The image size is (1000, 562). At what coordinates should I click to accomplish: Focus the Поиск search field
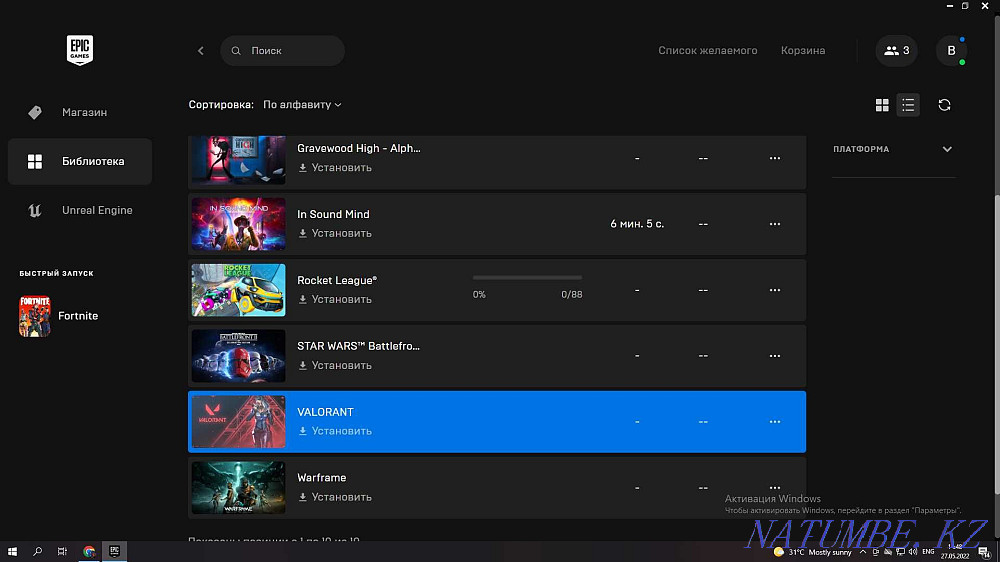pos(283,50)
